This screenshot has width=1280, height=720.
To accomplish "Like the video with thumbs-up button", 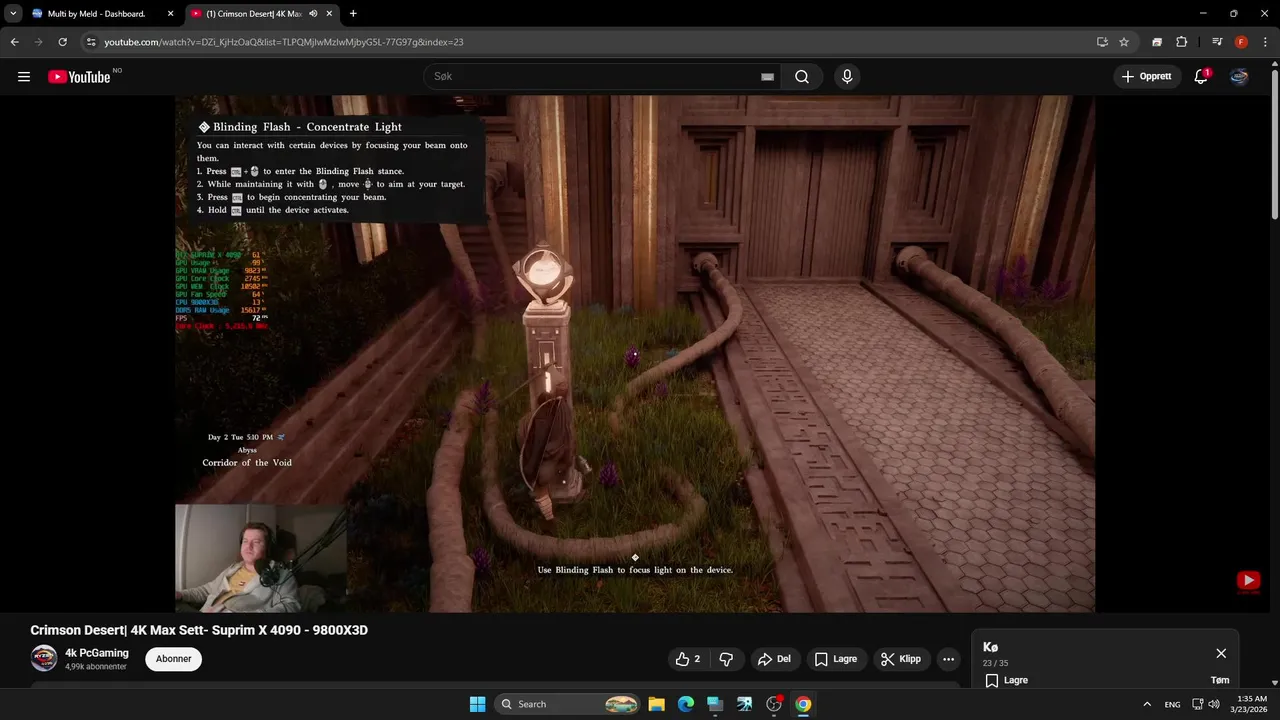I will pyautogui.click(x=688, y=659).
